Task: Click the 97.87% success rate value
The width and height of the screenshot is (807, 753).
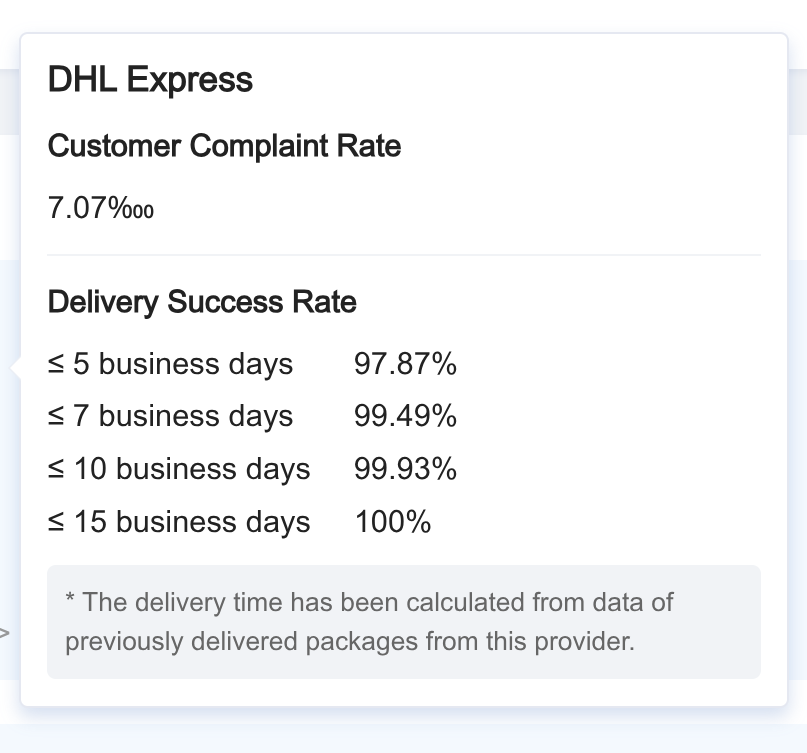Action: click(x=405, y=364)
